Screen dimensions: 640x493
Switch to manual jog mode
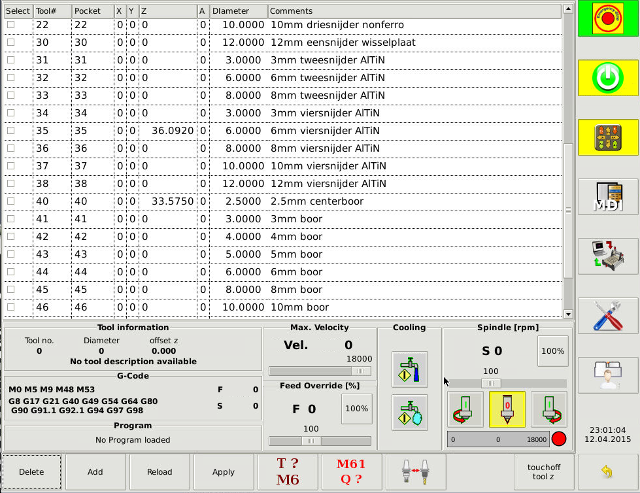point(608,138)
